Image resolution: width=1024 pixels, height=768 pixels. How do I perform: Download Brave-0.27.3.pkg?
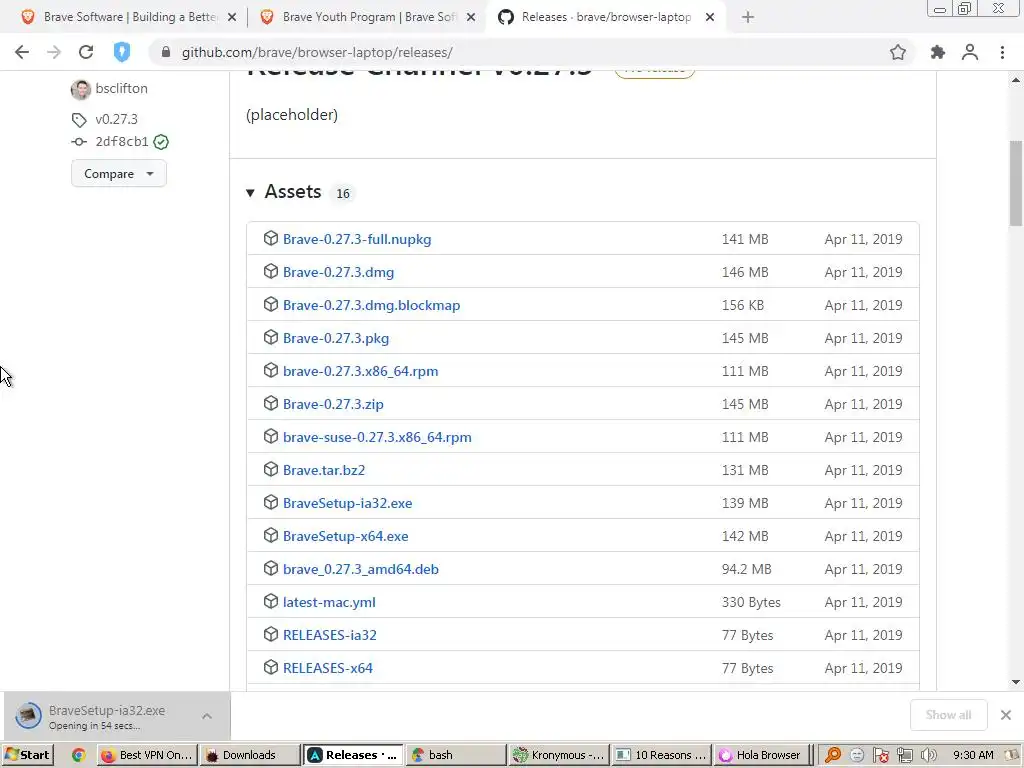(x=336, y=338)
